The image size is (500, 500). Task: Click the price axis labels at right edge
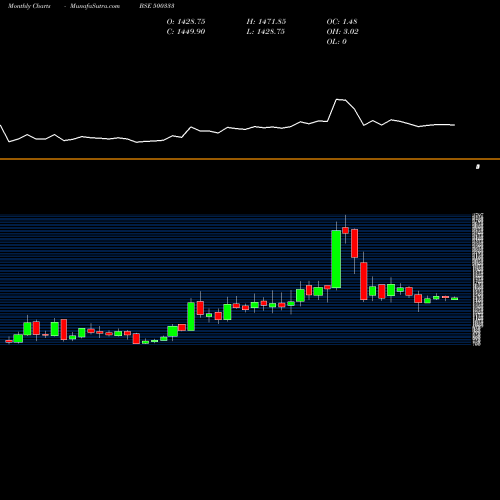click(x=478, y=279)
